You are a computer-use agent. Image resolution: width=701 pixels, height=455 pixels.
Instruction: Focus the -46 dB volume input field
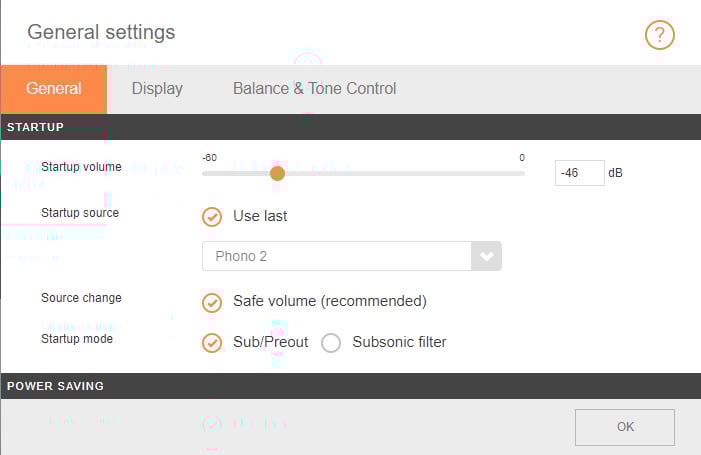coord(579,173)
